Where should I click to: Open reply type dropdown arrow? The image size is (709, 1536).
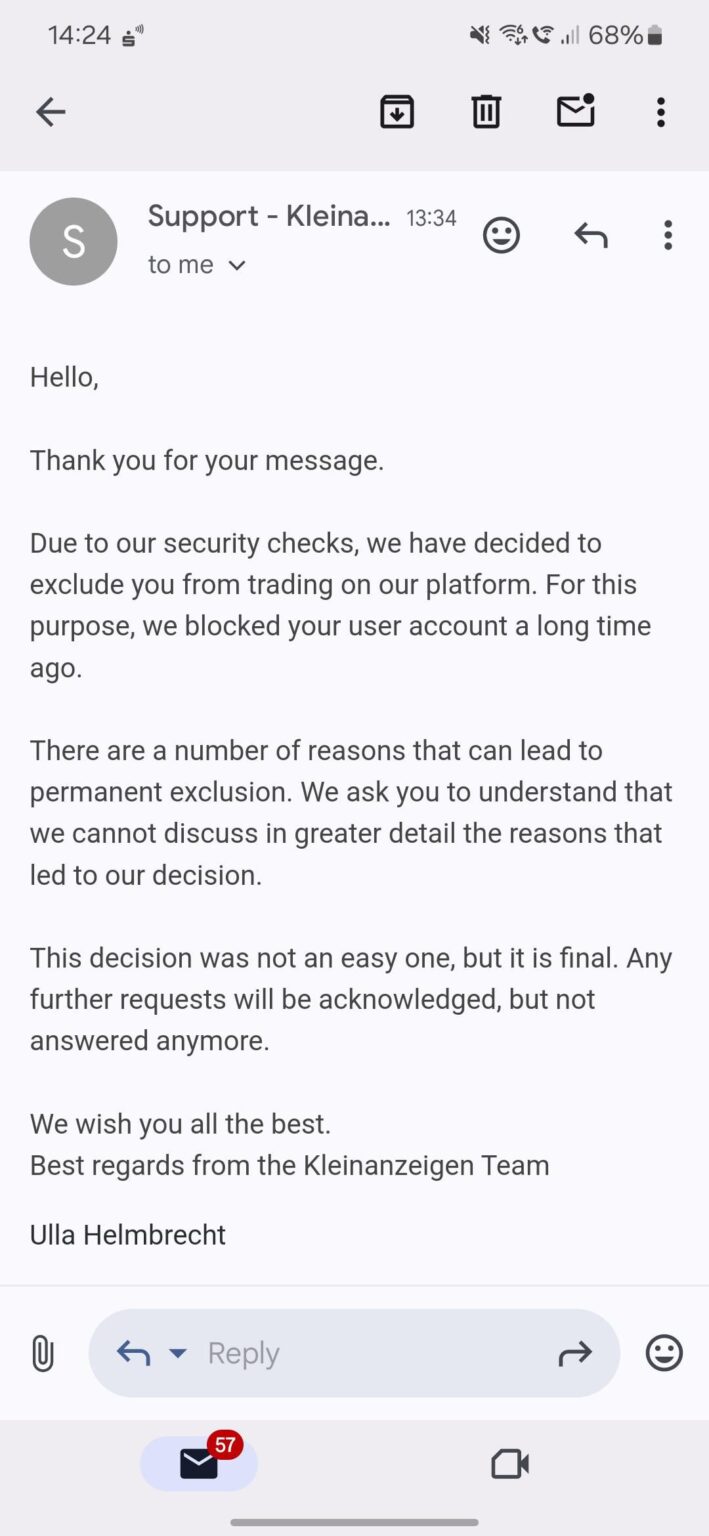click(x=178, y=1354)
